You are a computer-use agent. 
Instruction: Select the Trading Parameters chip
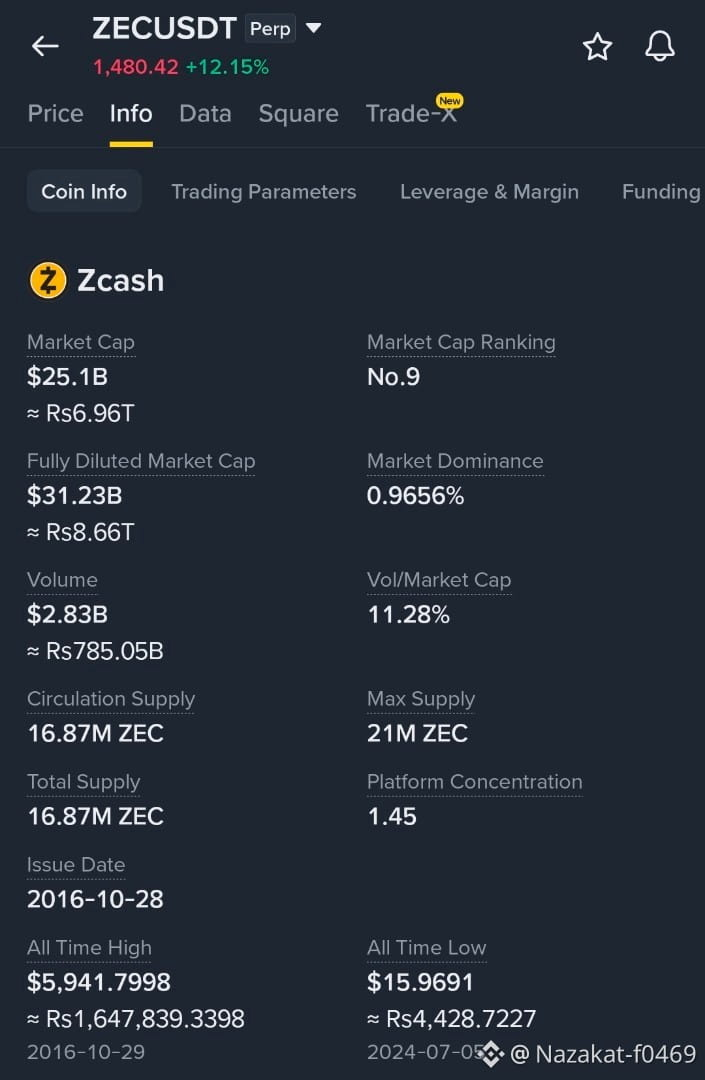tap(264, 191)
